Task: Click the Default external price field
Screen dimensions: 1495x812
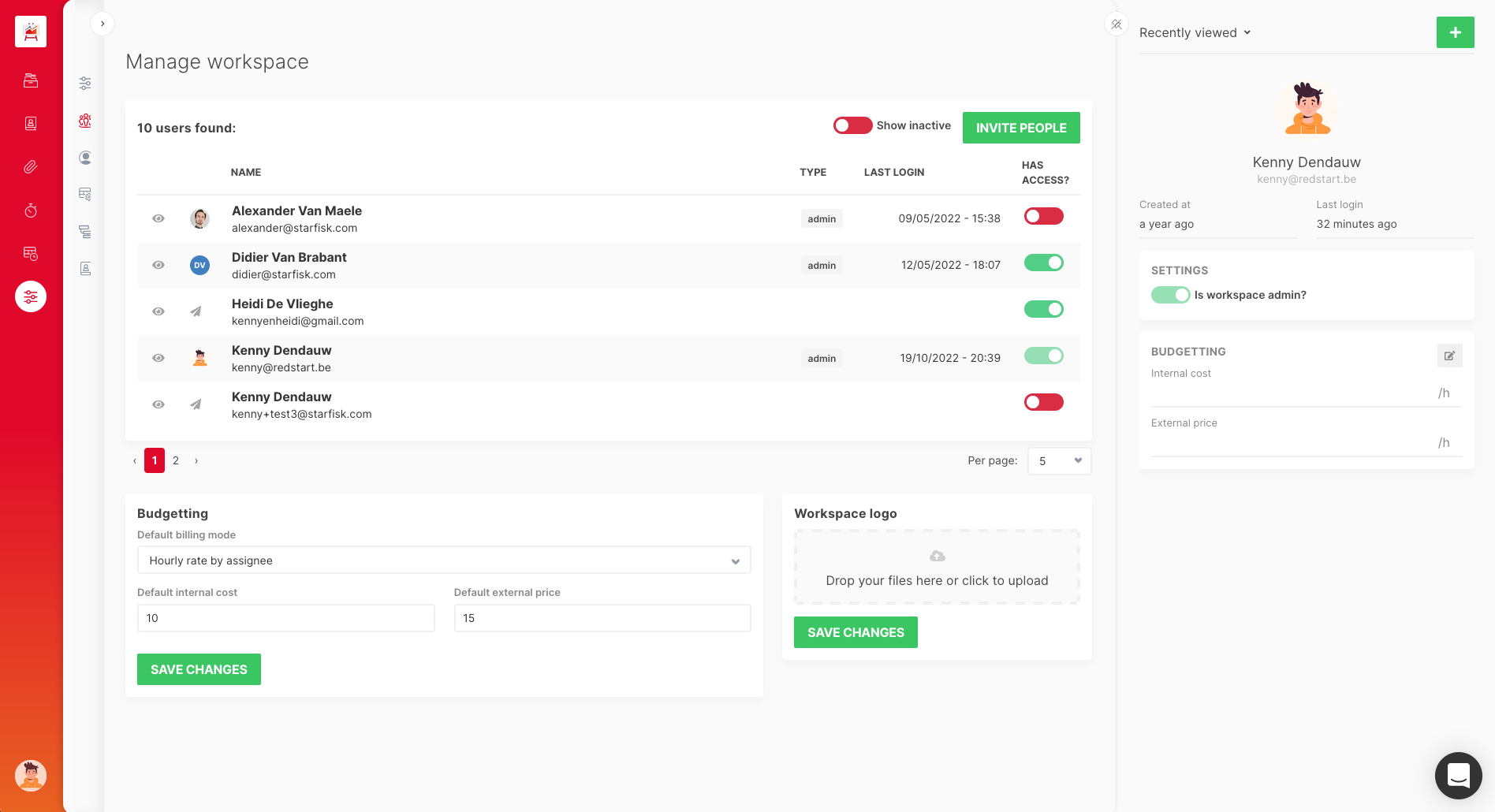Action: pos(602,618)
